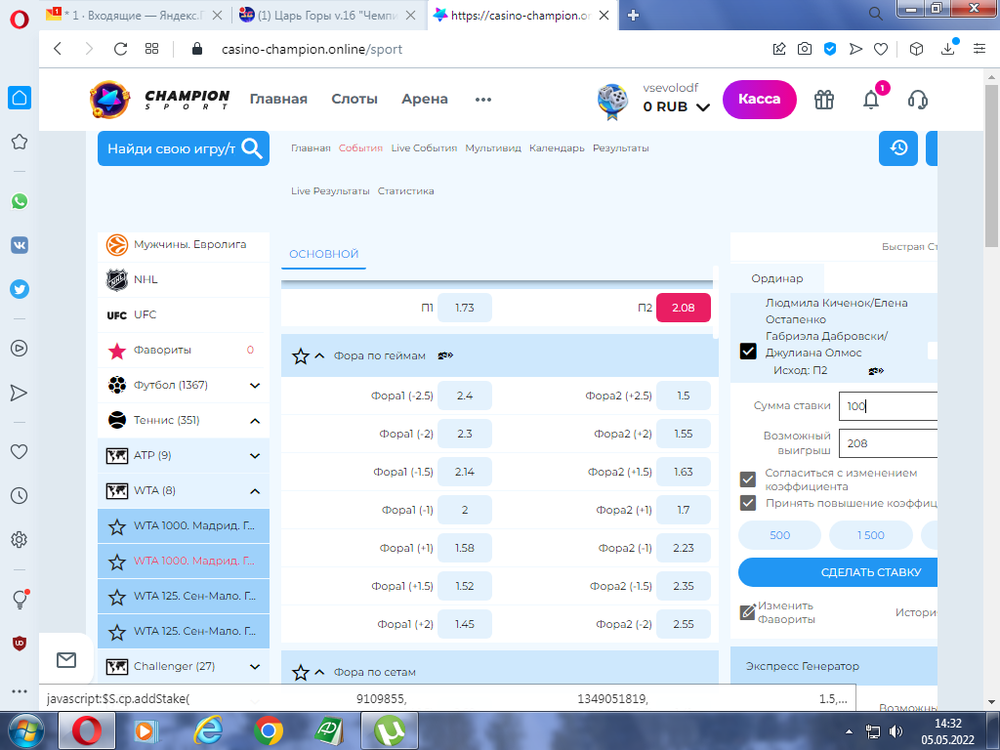
Task: Toggle Принять повышение коэффициента checkbox
Action: 748,503
